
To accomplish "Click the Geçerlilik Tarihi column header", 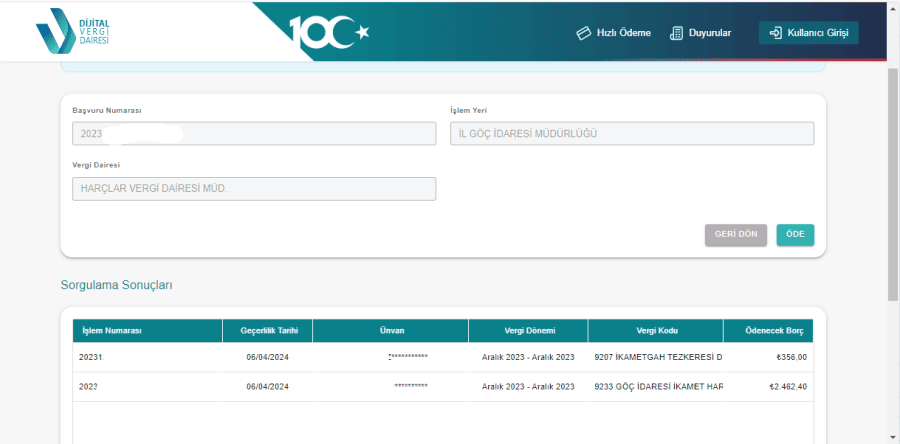I will 267,331.
